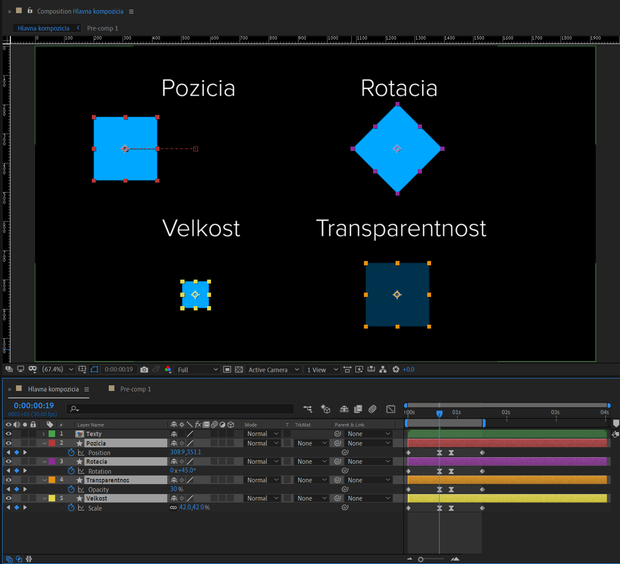The width and height of the screenshot is (620, 564).
Task: Select the Hlavna kompozicia viewer tab
Action: [42, 29]
